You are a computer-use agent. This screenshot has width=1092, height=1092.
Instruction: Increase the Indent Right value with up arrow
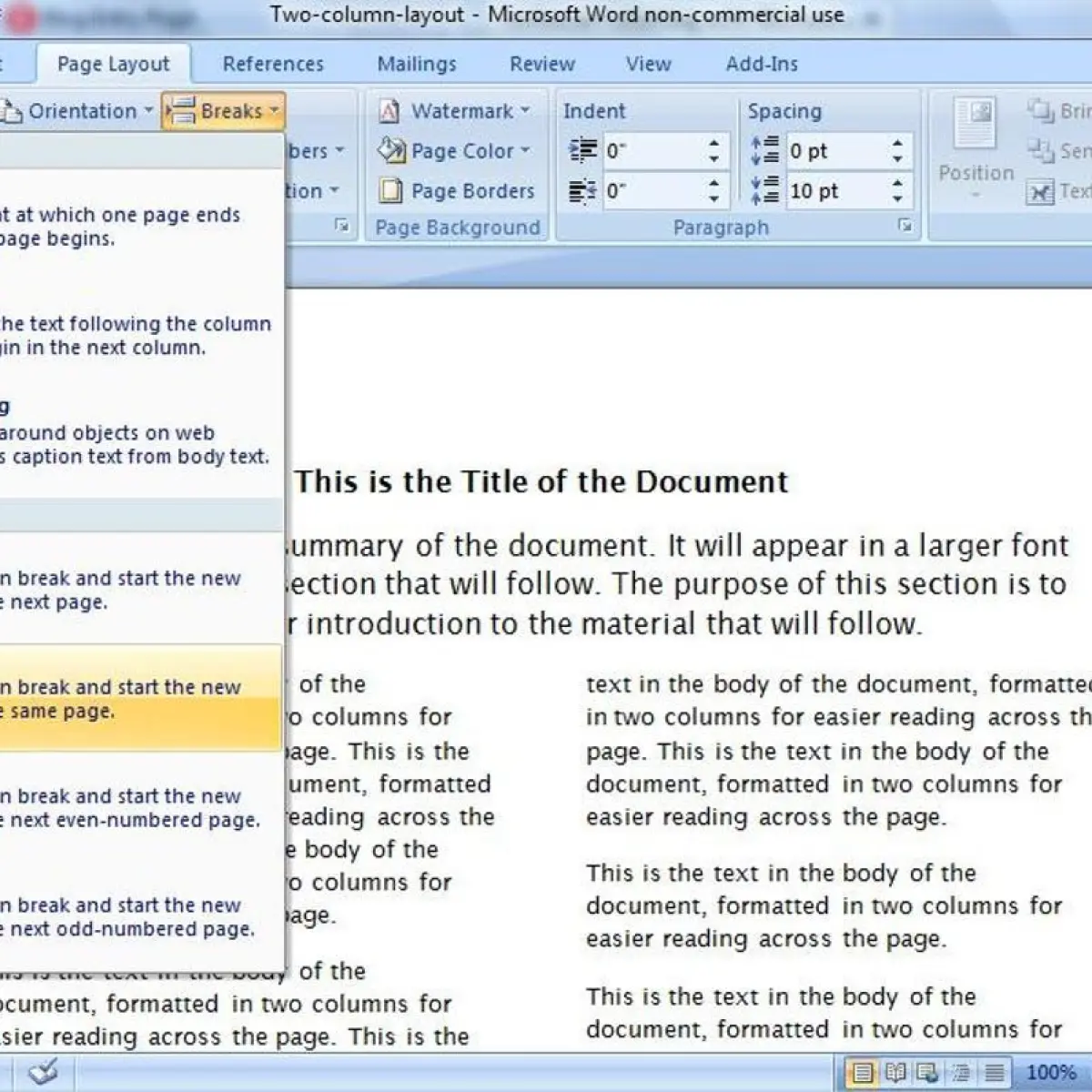point(714,183)
